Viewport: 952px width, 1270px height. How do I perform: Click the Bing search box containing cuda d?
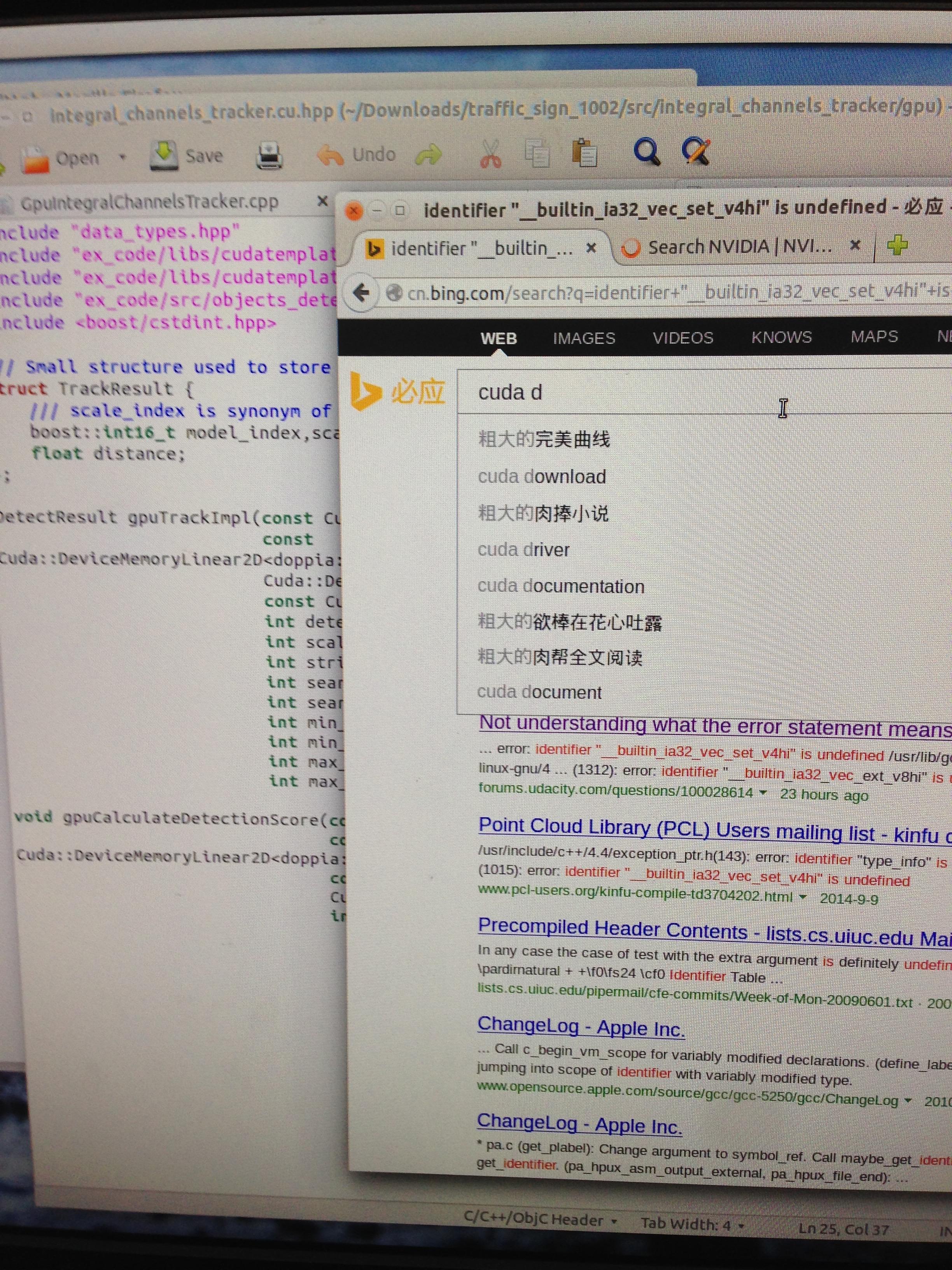705,391
